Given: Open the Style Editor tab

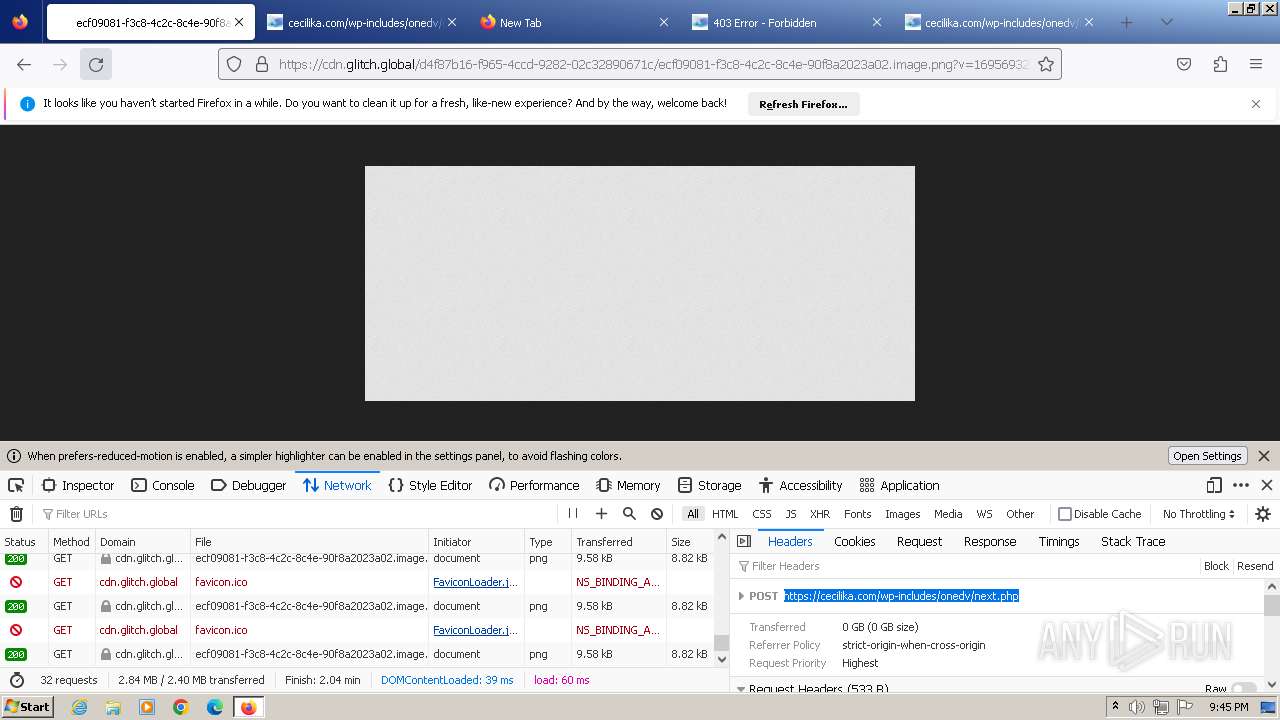Looking at the screenshot, I should (x=430, y=485).
